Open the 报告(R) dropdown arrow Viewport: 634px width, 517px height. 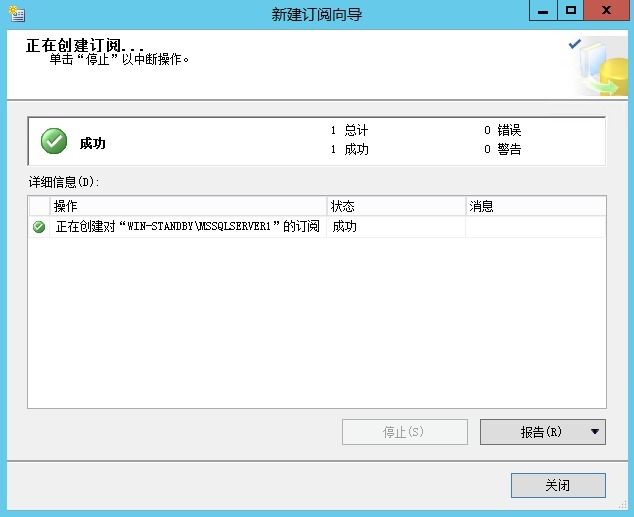coord(596,432)
